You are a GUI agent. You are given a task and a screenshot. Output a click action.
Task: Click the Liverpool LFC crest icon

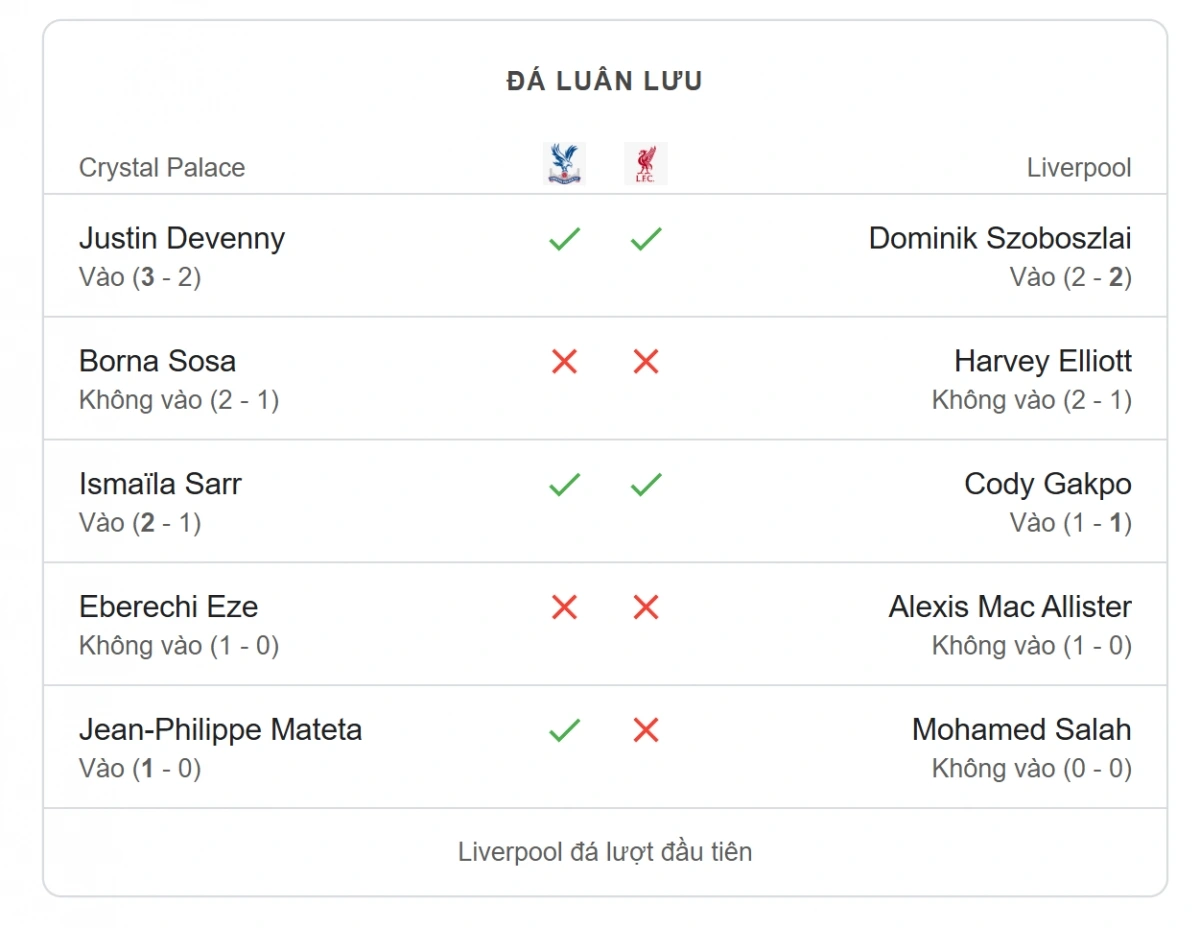[x=645, y=164]
